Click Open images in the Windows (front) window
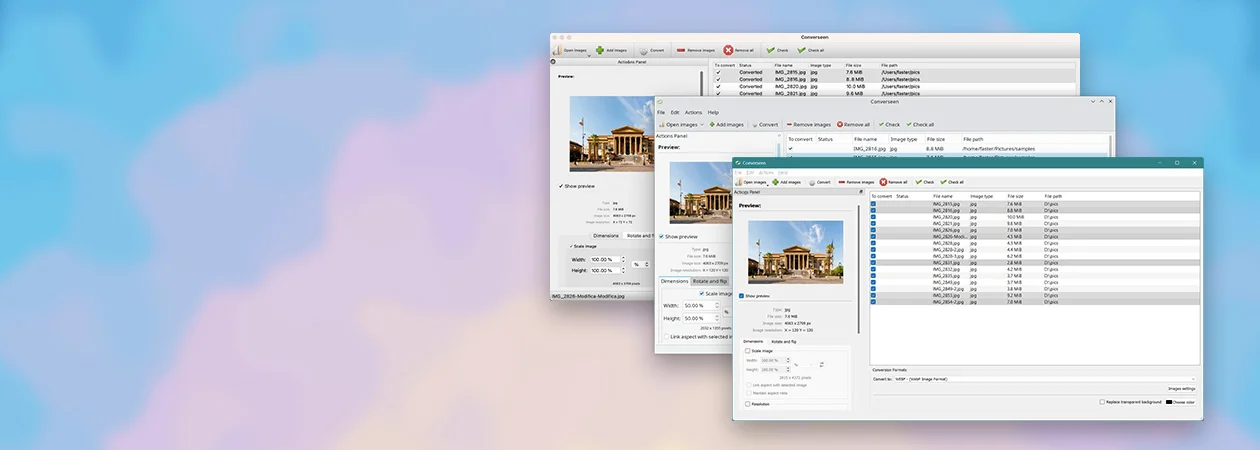Viewport: 1260px width, 450px height. [x=751, y=182]
